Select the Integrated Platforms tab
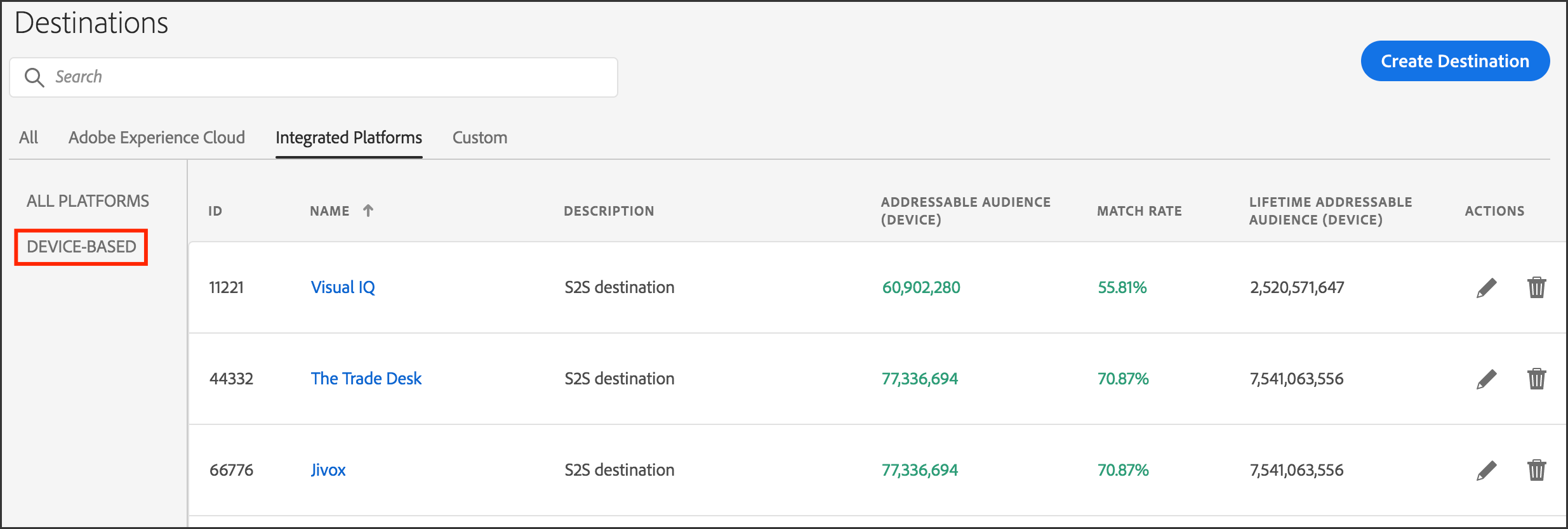 point(349,138)
